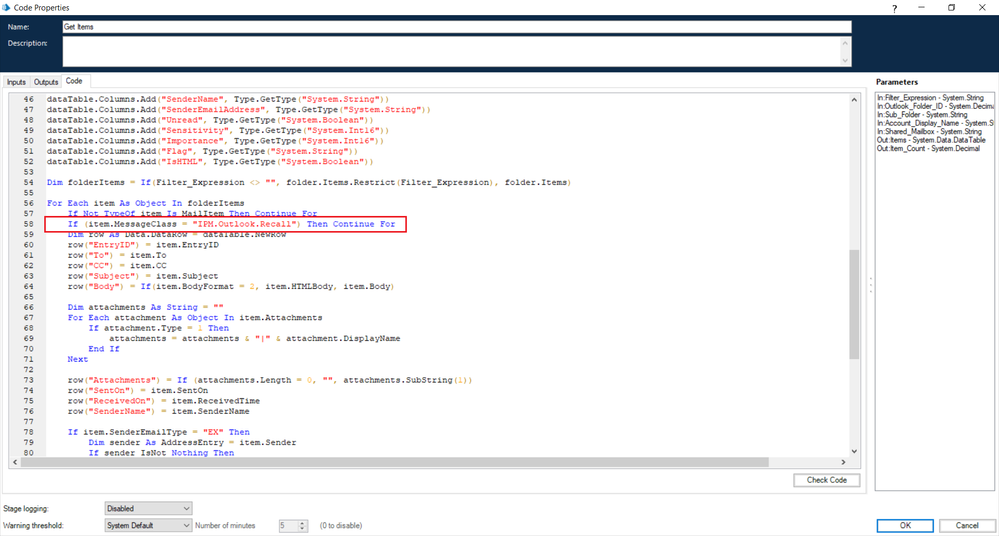999x536 pixels.
Task: Switch to the Inputs tab
Action: 16,82
